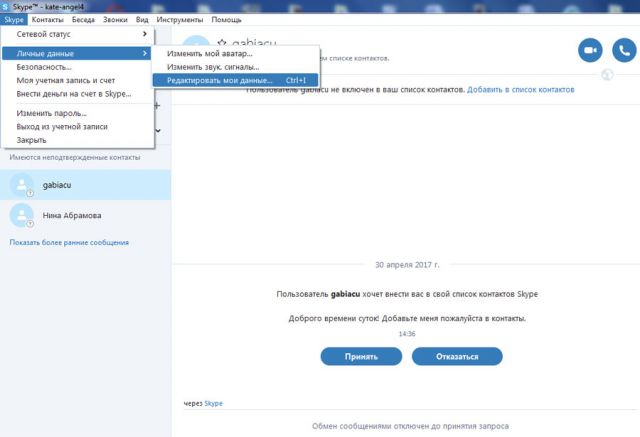Click the Доброго времени суток message text

(x=407, y=318)
